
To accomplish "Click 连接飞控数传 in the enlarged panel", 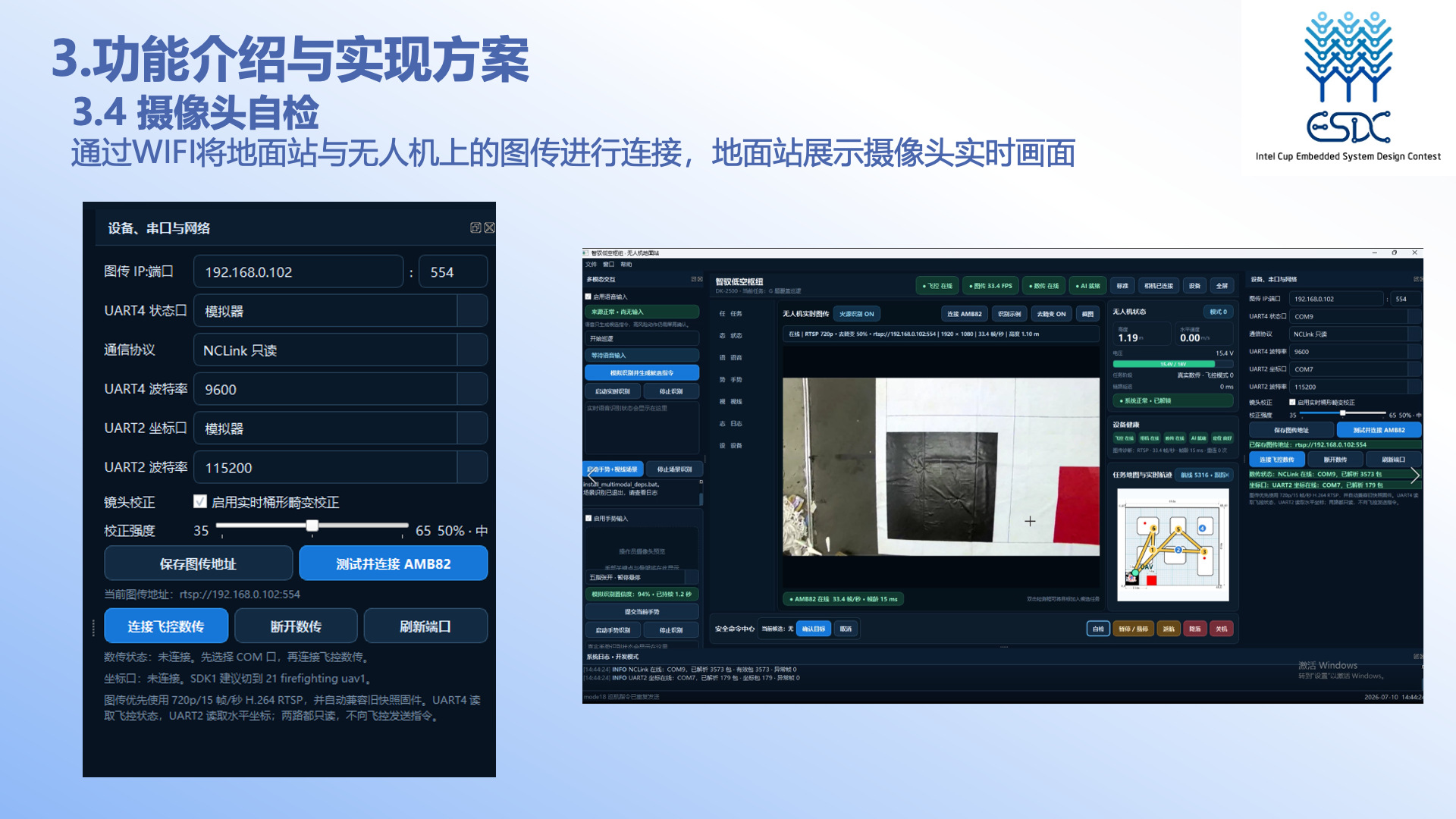I will 166,626.
